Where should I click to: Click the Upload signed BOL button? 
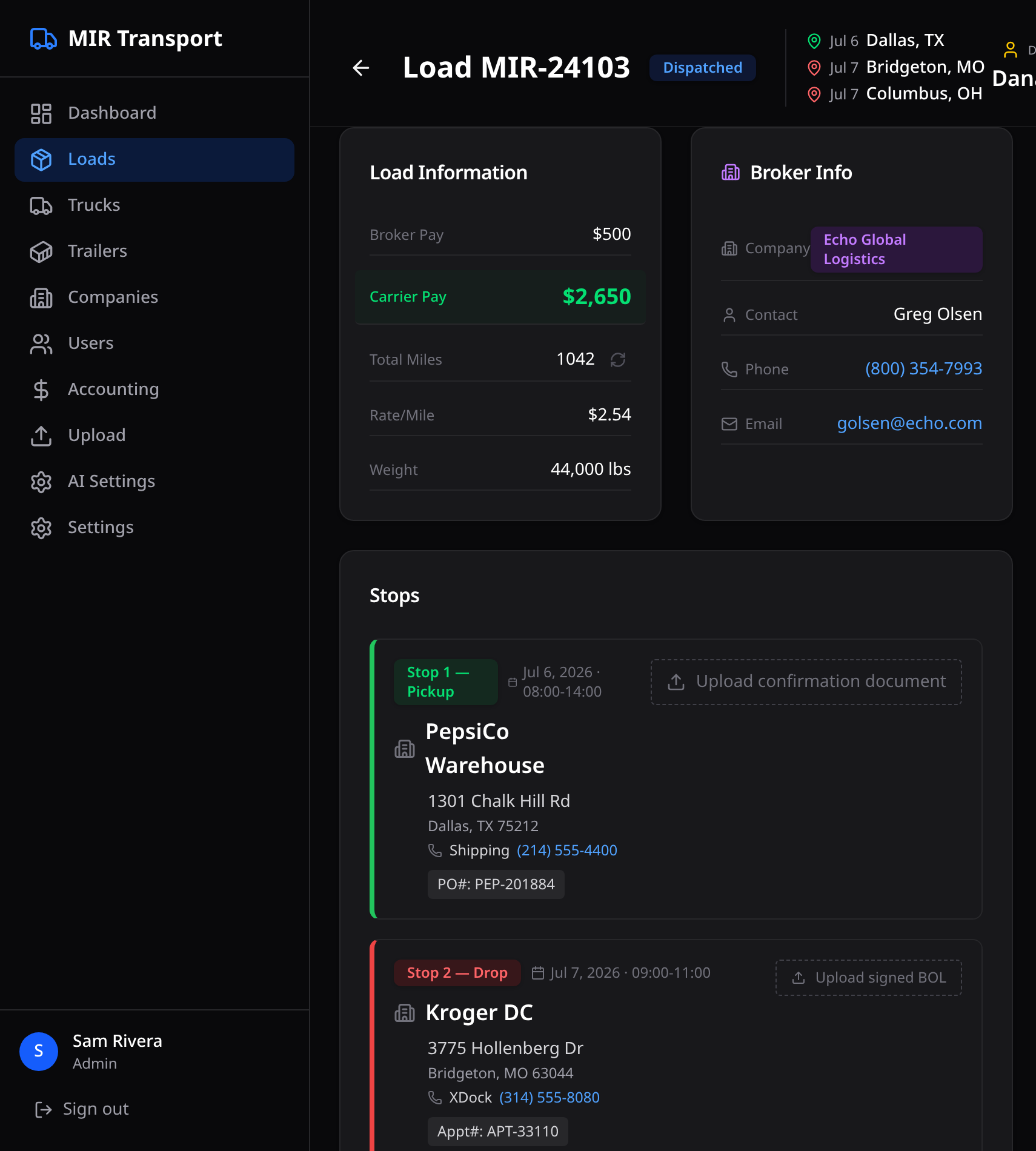tap(869, 978)
